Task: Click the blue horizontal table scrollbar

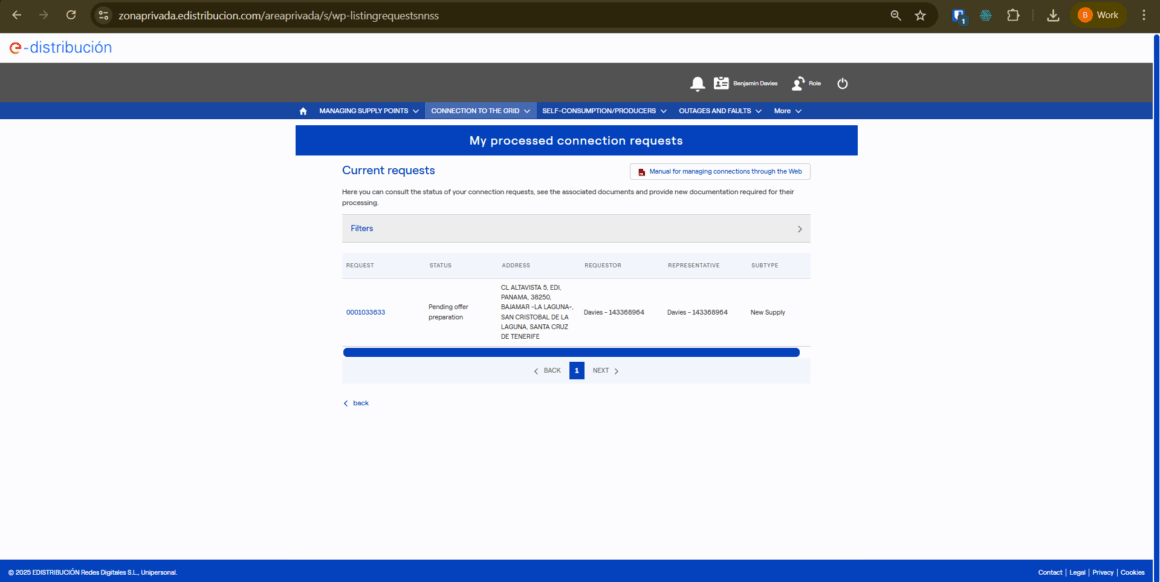Action: click(571, 352)
